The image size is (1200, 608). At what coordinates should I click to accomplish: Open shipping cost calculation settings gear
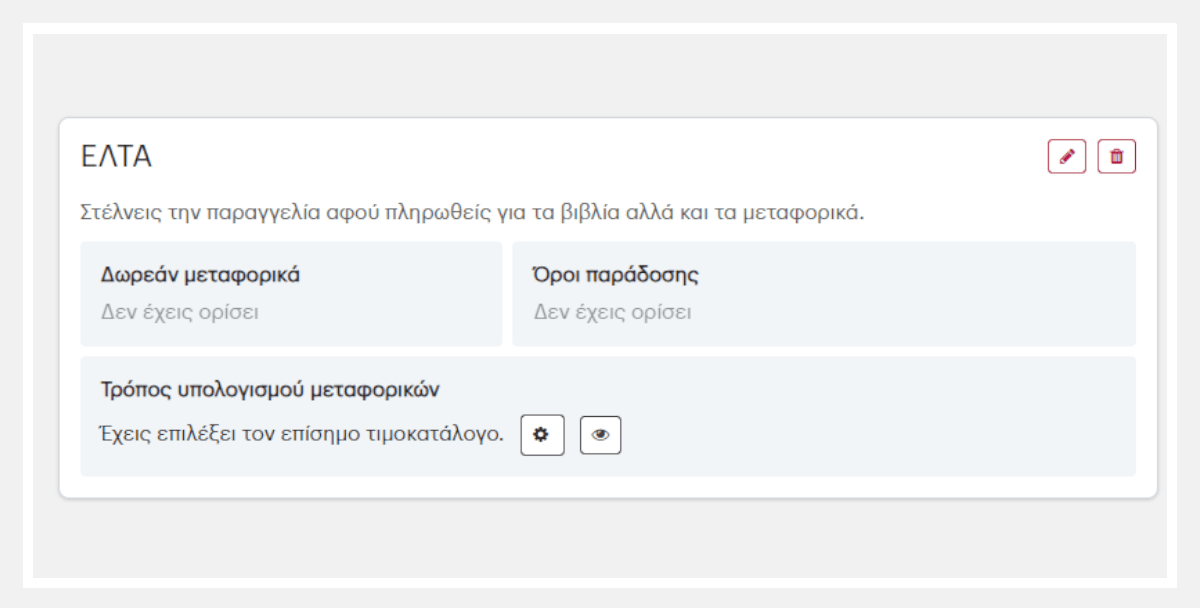(542, 435)
